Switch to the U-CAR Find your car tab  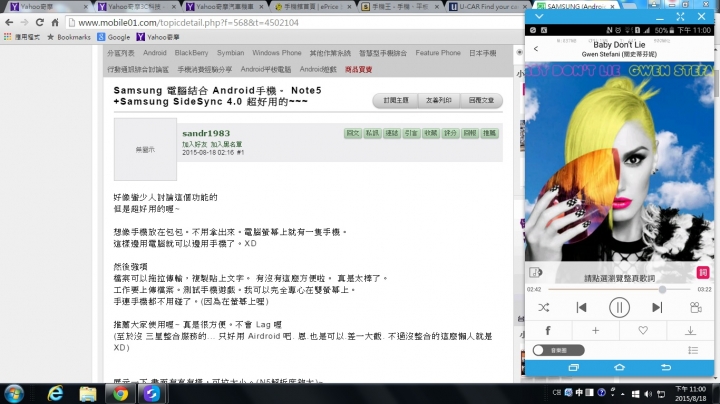[x=487, y=6]
